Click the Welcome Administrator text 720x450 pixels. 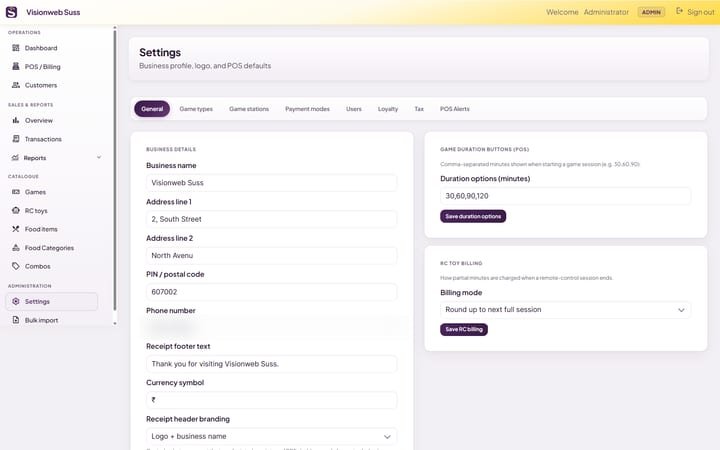587,12
